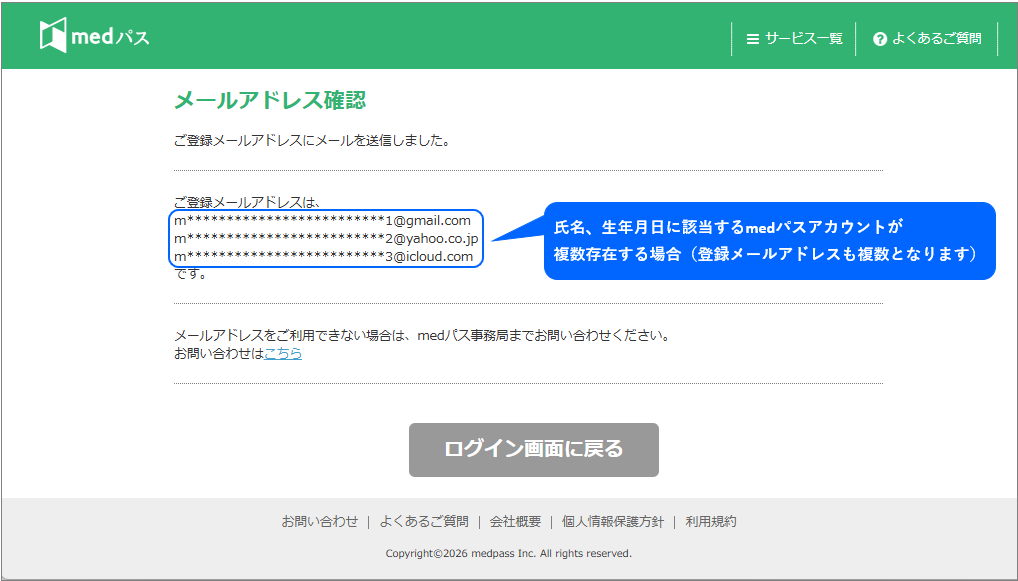Open よくあるご質問 in the top header
This screenshot has width=1018, height=581.
(x=937, y=39)
